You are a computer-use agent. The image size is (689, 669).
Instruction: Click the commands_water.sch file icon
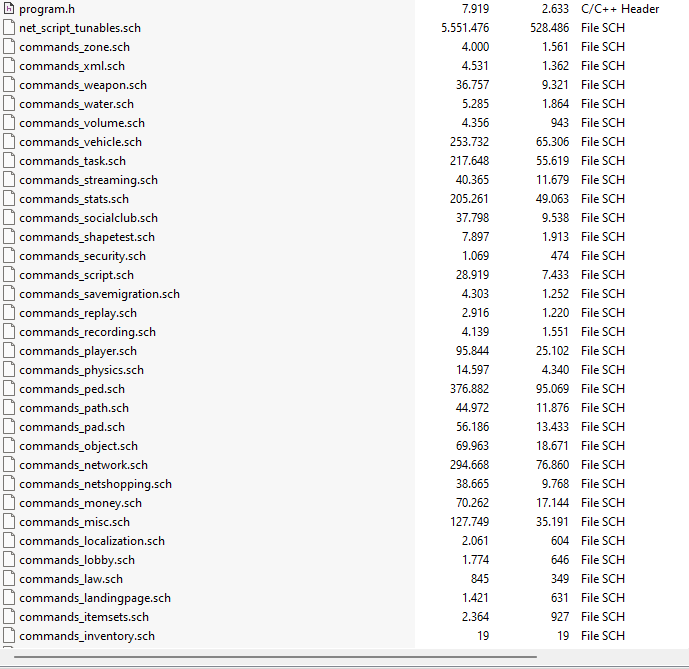(9, 104)
